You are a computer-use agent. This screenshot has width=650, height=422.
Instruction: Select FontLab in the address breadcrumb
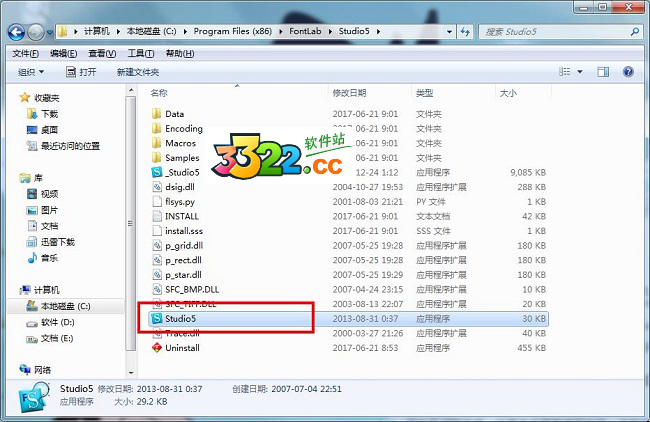point(305,32)
